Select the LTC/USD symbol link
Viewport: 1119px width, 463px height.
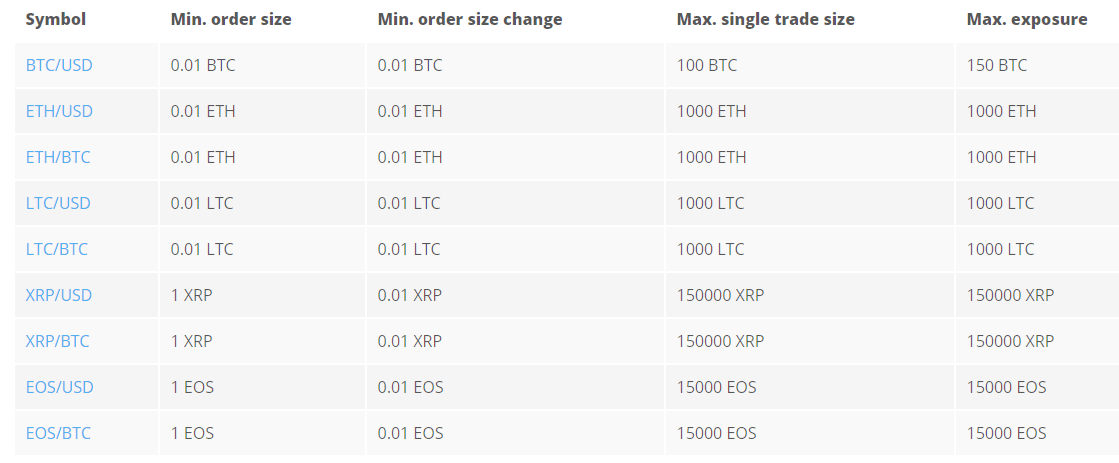coord(58,203)
